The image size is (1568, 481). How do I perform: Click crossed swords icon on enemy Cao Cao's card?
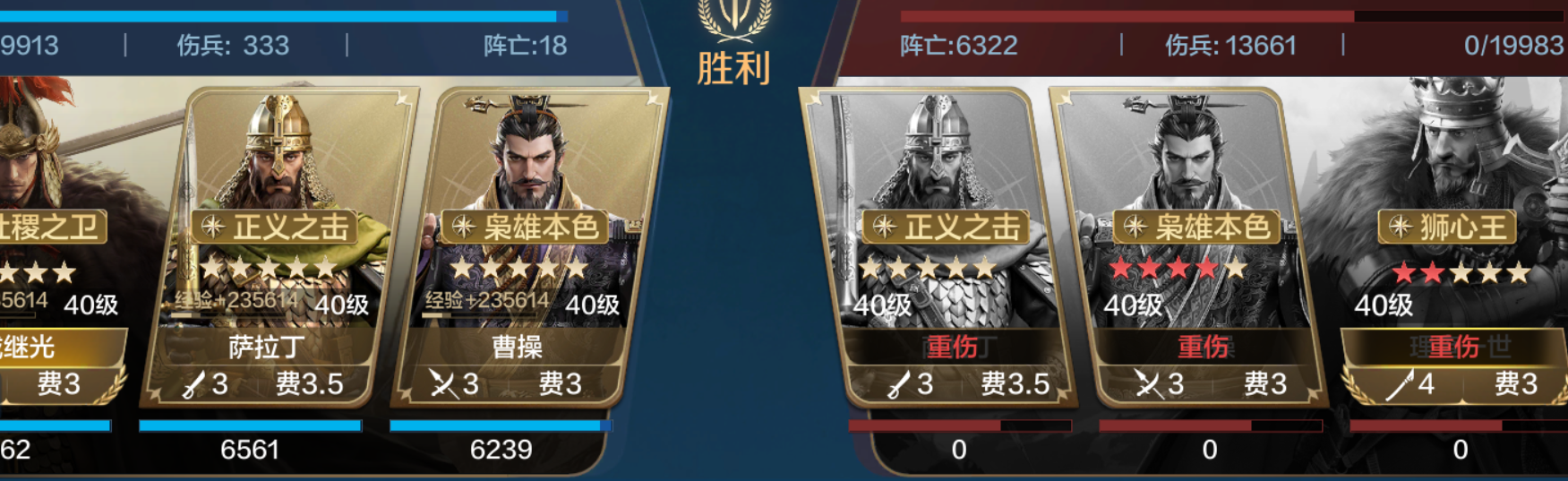coord(1148,384)
